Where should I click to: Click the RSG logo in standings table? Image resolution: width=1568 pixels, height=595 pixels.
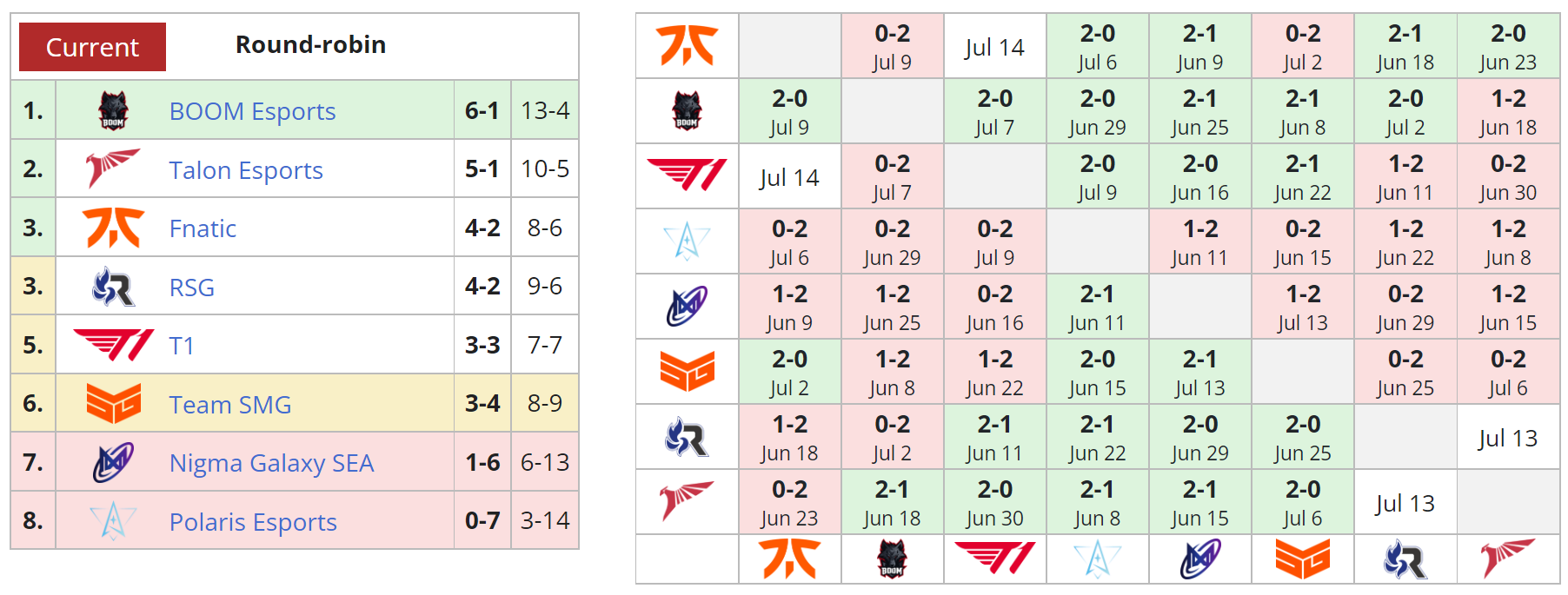point(113,287)
